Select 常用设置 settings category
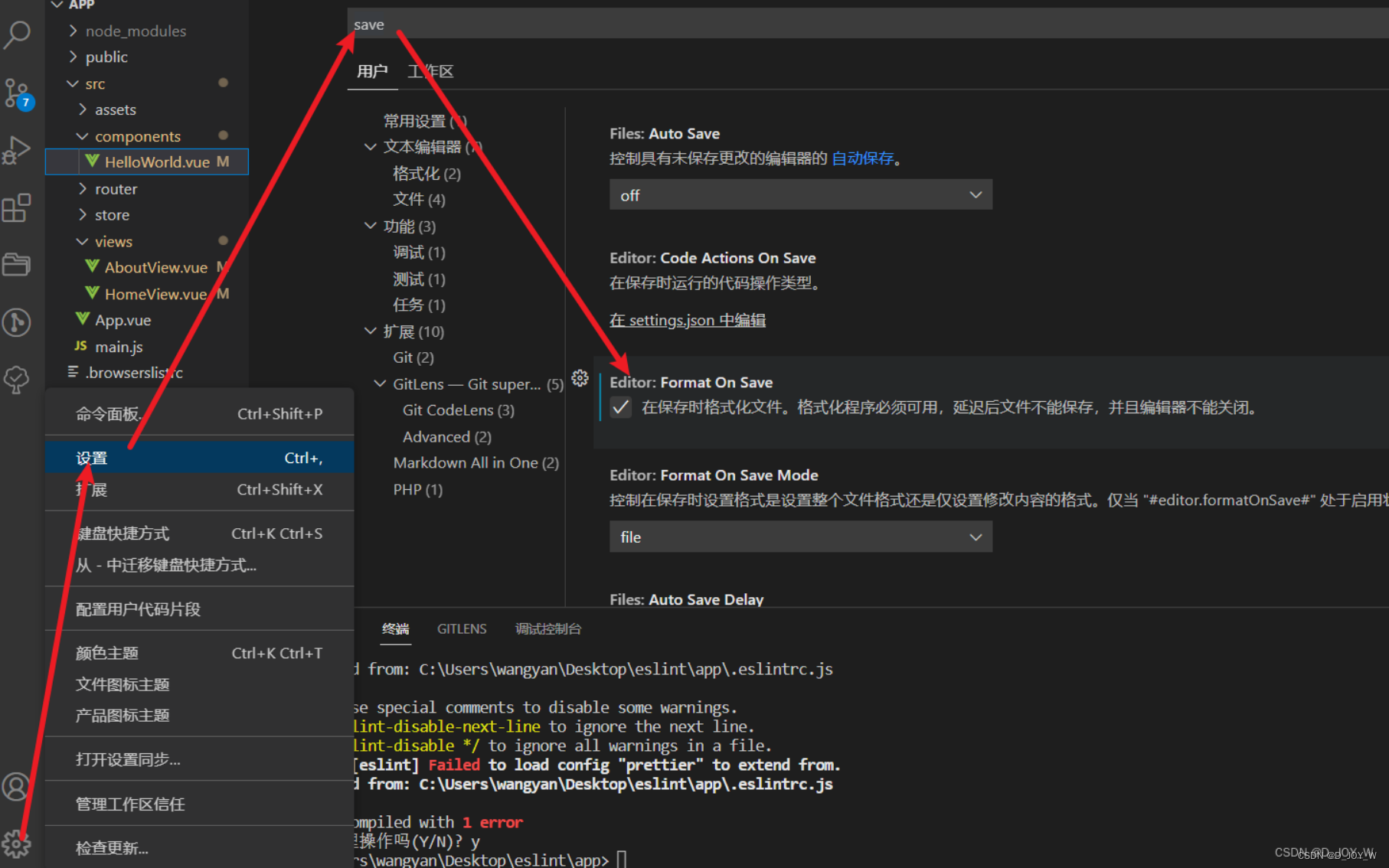This screenshot has width=1389, height=868. tap(425, 120)
